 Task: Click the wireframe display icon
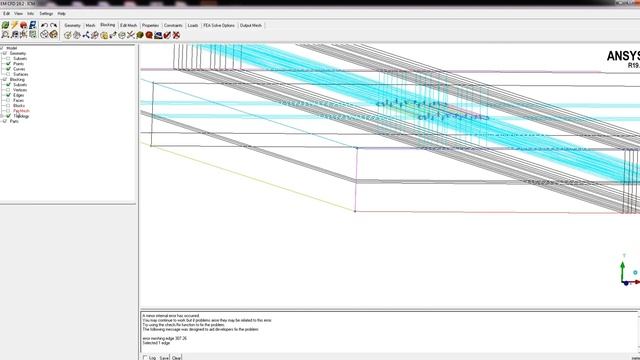(x=44, y=35)
